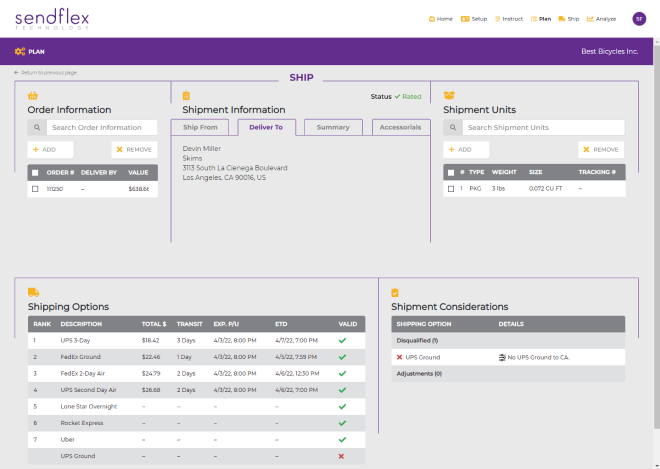Open the Home page from top navigation
660x469 pixels.
click(441, 19)
